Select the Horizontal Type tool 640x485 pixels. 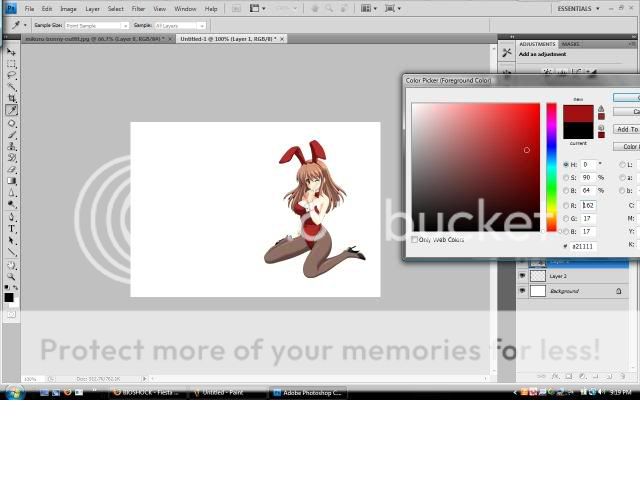pos(11,229)
